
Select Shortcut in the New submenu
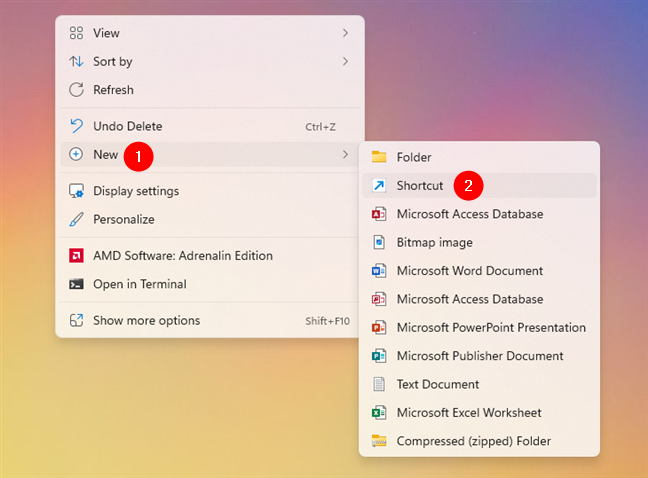click(x=479, y=185)
